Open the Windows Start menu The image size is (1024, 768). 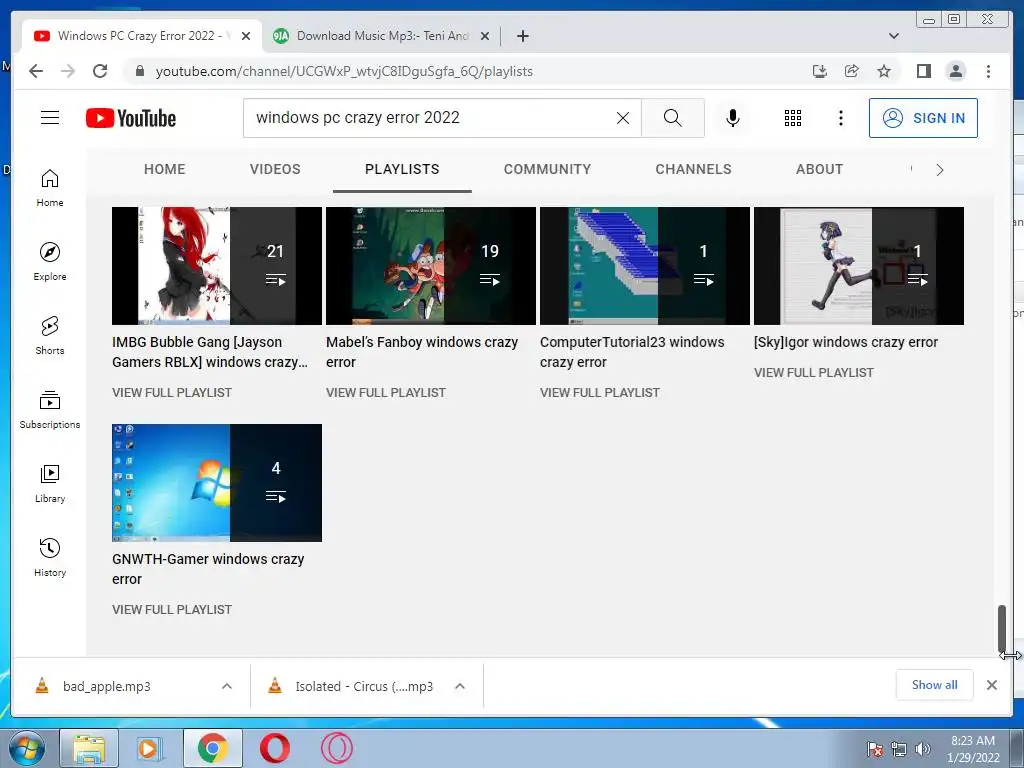[27, 748]
